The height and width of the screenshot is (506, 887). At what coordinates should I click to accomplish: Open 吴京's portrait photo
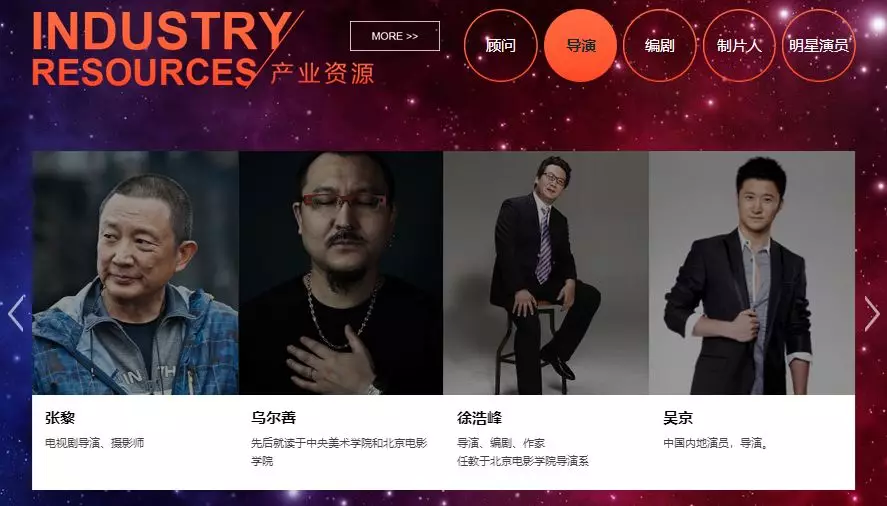click(752, 273)
